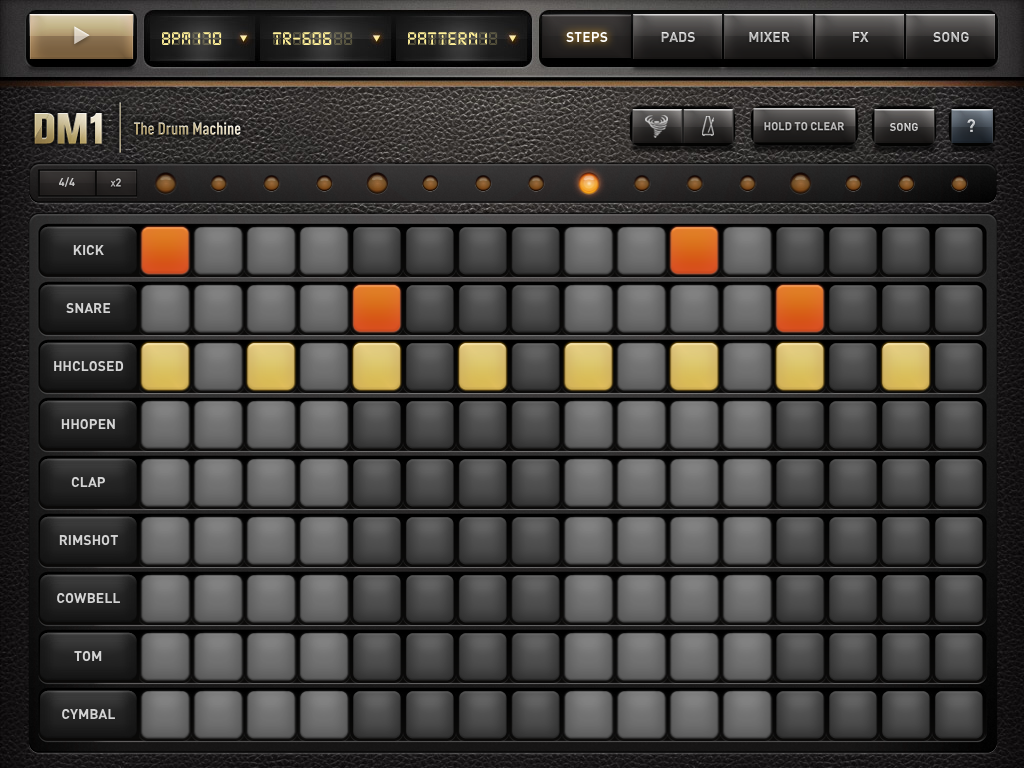Enable COWBELL step 13
This screenshot has height=768, width=1024.
point(800,598)
